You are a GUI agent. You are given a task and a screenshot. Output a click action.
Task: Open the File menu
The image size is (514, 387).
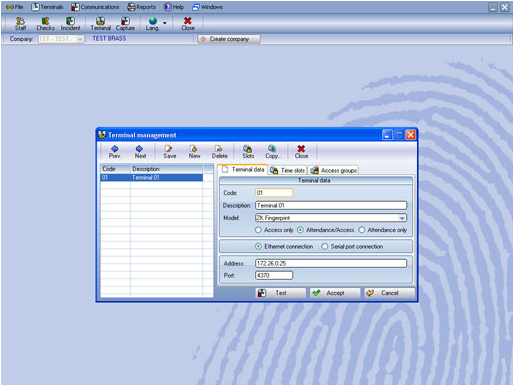tap(15, 7)
